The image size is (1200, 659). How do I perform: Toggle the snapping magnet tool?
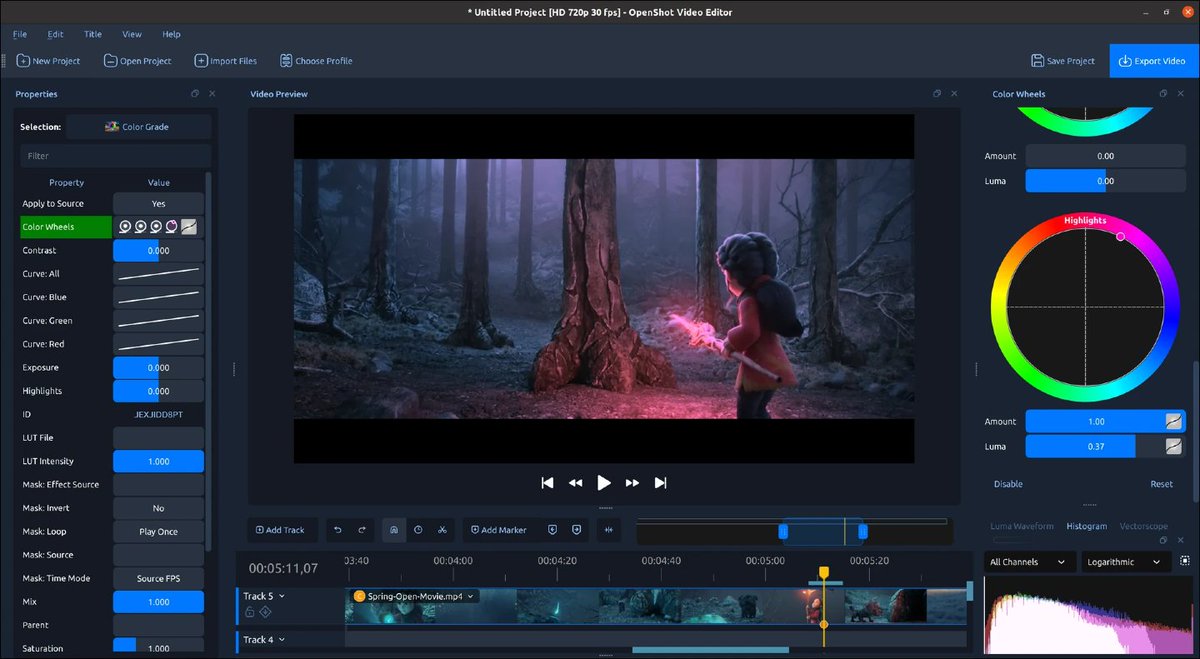(x=394, y=530)
